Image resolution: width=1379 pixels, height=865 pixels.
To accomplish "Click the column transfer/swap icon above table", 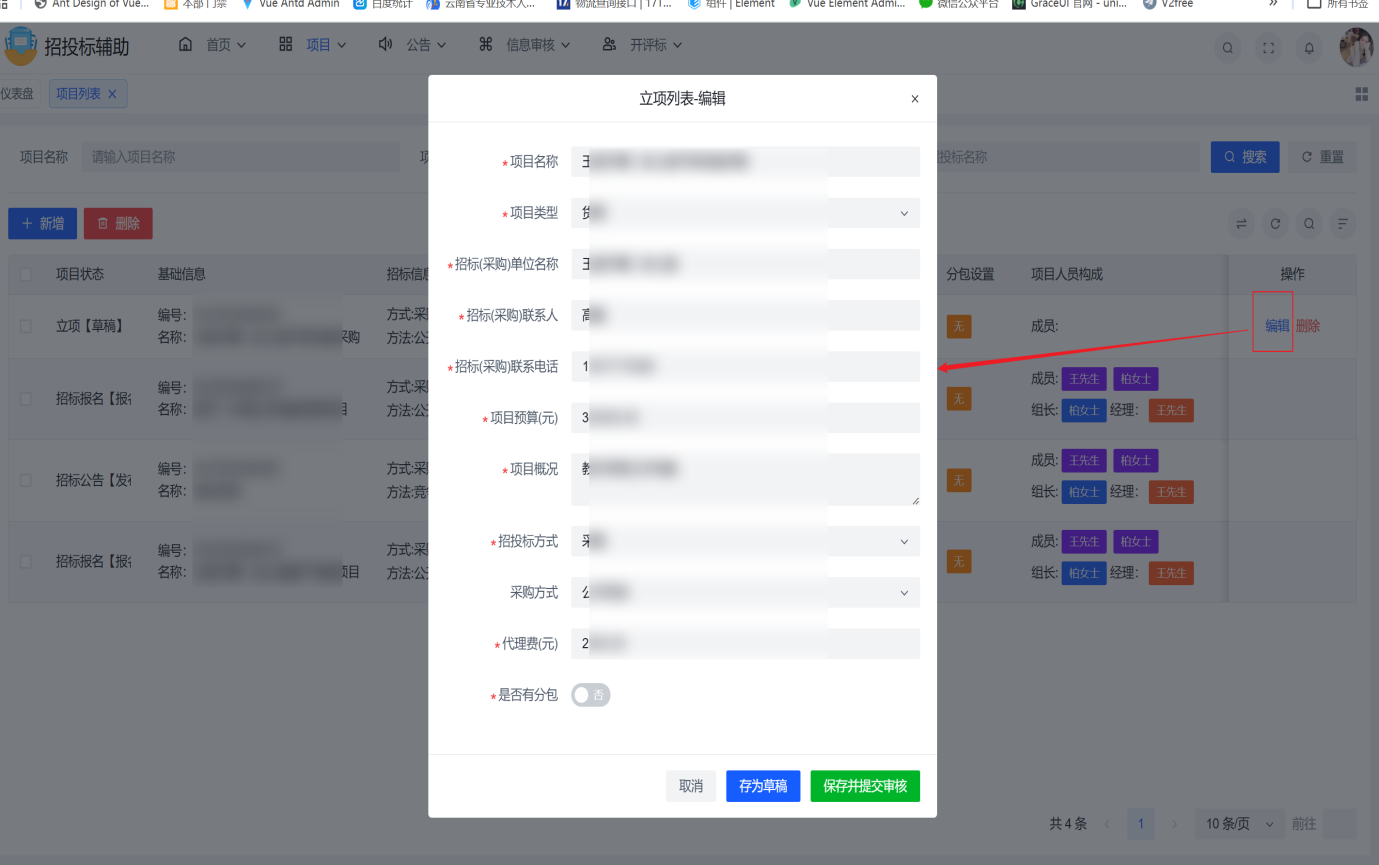I will [1241, 223].
